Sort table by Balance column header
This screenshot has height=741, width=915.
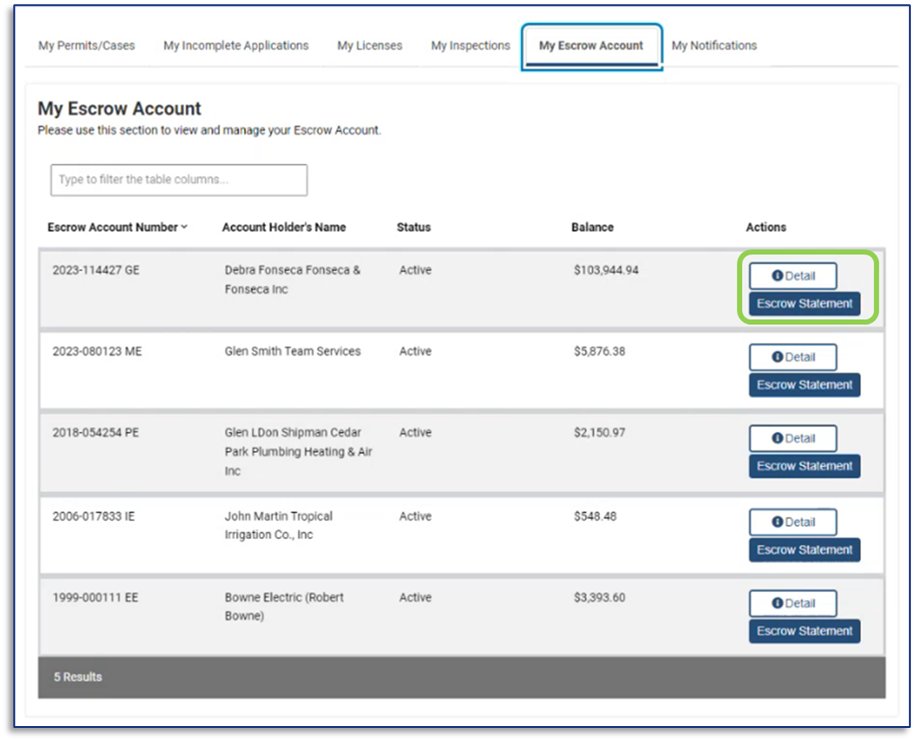pyautogui.click(x=592, y=227)
